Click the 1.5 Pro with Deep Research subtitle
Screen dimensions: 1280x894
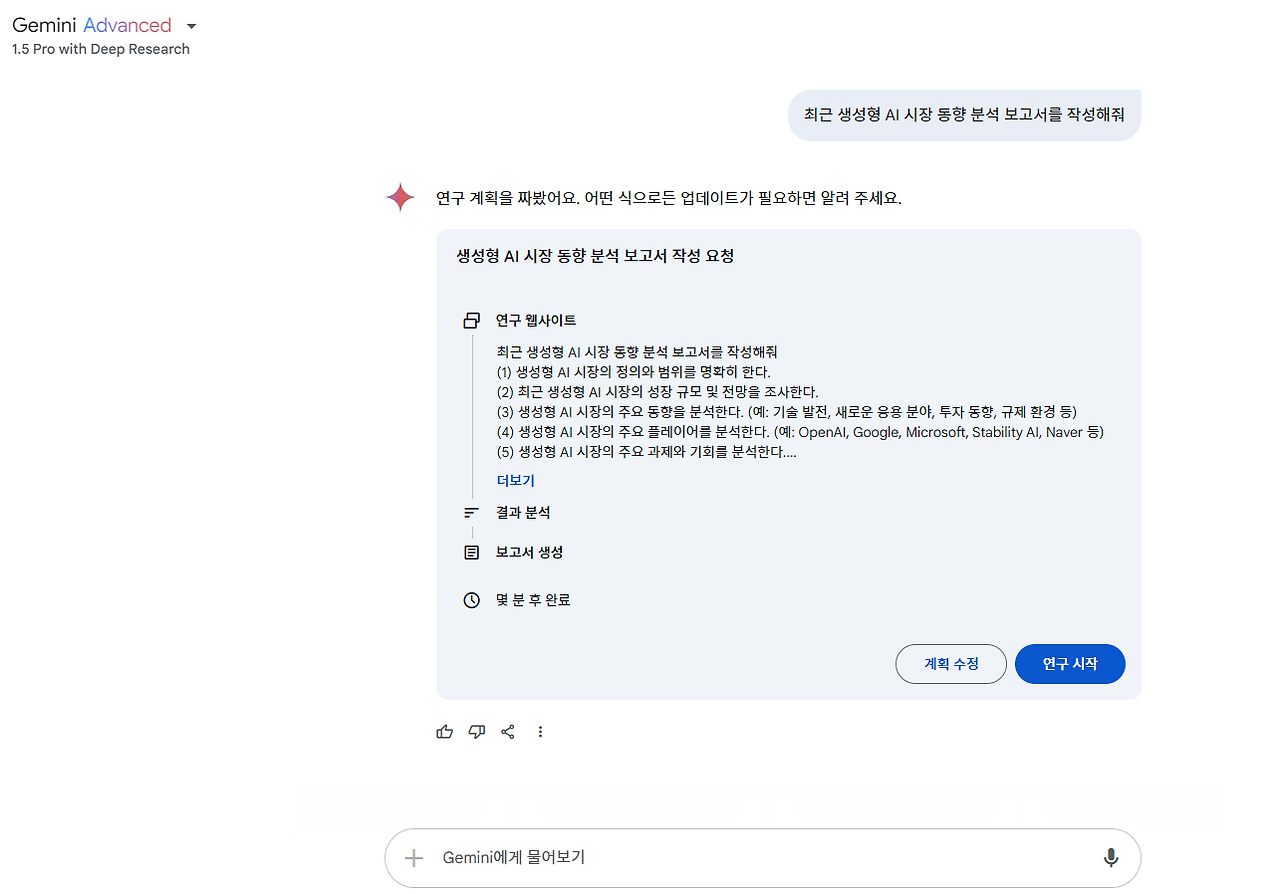(101, 49)
